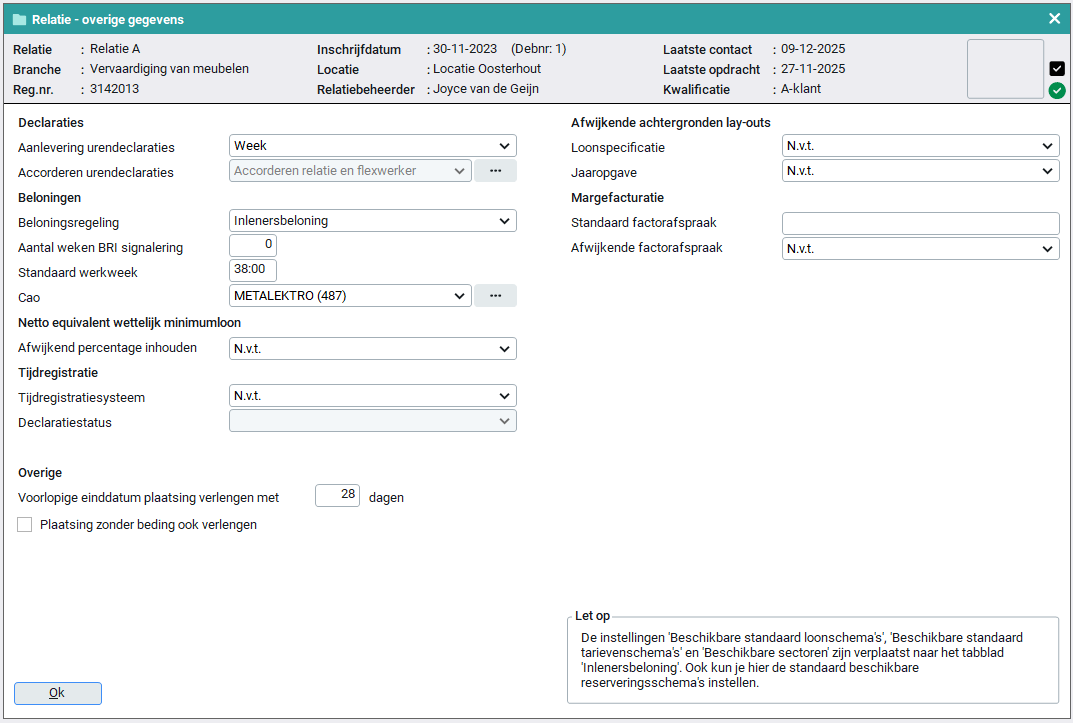The height and width of the screenshot is (723, 1073).
Task: Open Afwijkende factorafspraak dropdown
Action: [x=920, y=248]
